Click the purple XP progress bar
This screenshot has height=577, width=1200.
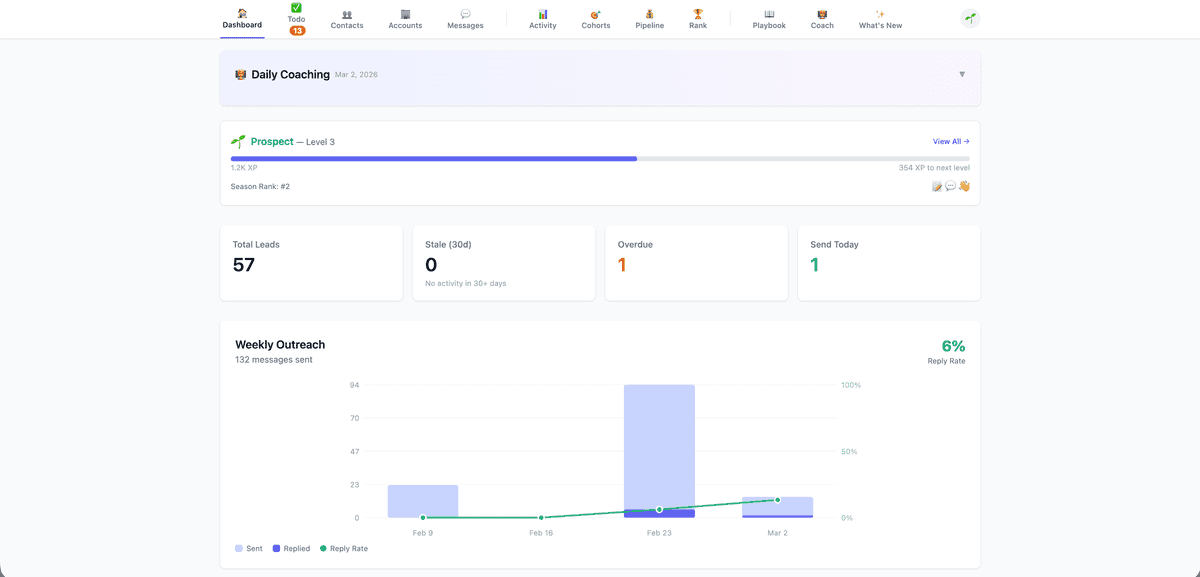[x=430, y=158]
